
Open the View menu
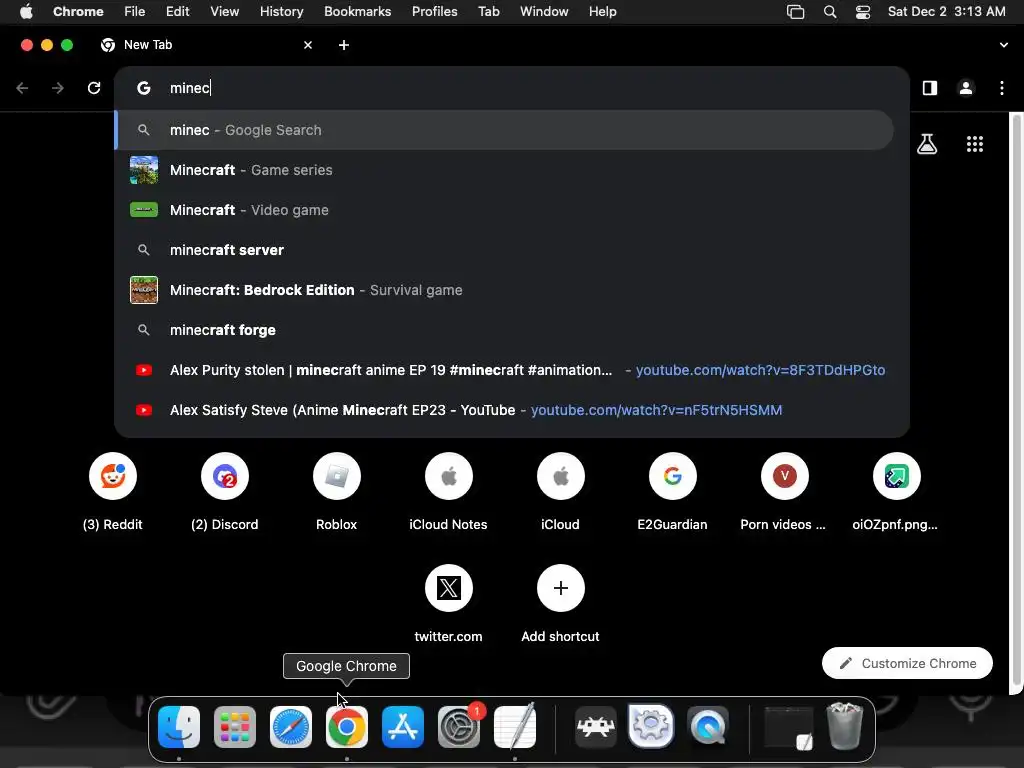click(225, 12)
